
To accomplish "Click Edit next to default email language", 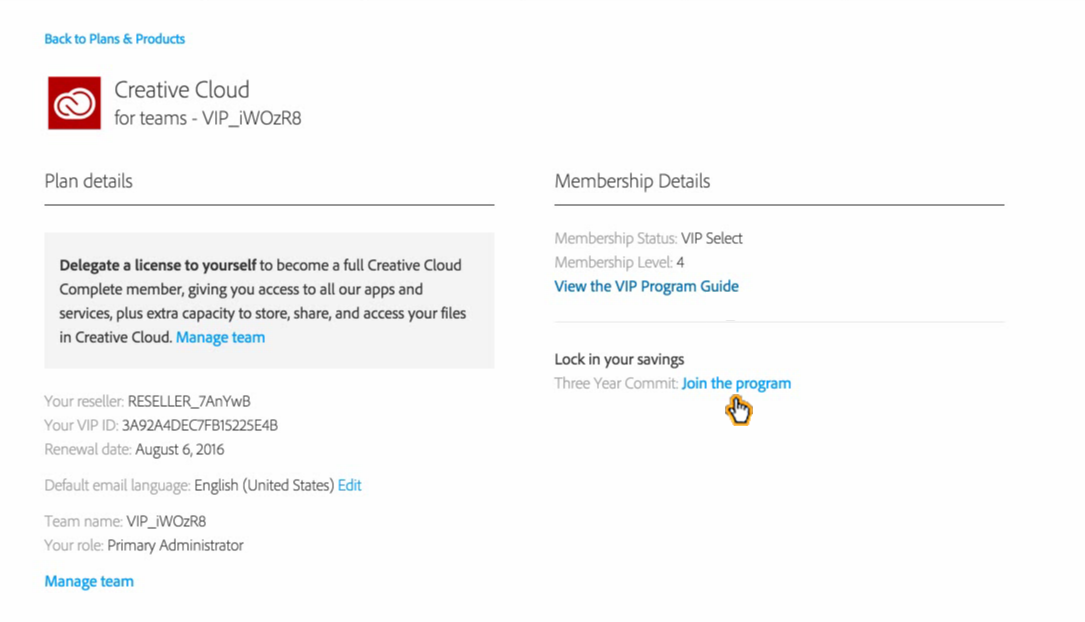I will coord(349,485).
